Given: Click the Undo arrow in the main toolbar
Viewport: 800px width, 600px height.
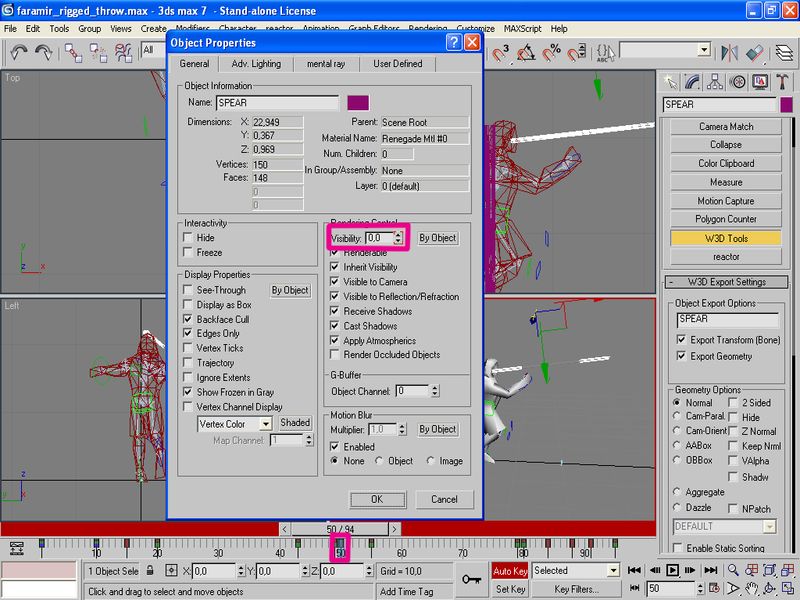Looking at the screenshot, I should [19, 52].
